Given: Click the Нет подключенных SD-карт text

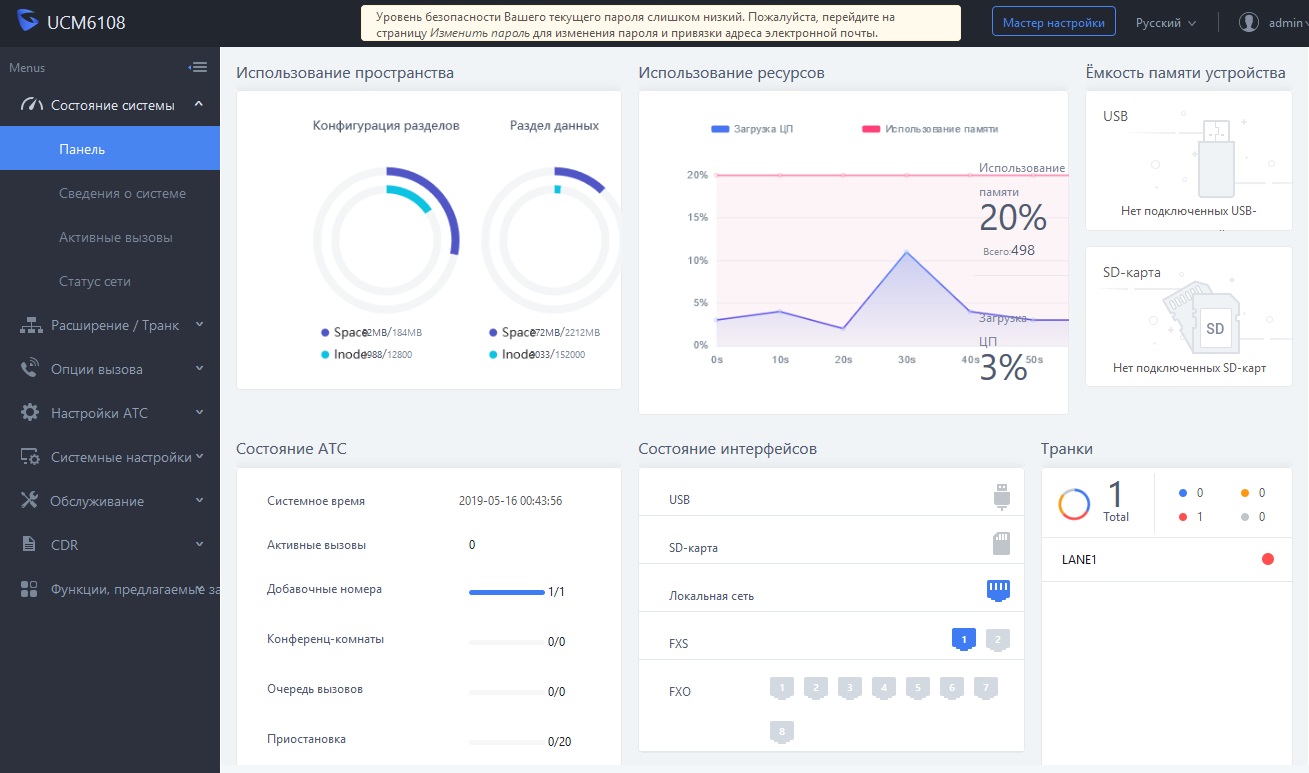Looking at the screenshot, I should [x=1189, y=368].
